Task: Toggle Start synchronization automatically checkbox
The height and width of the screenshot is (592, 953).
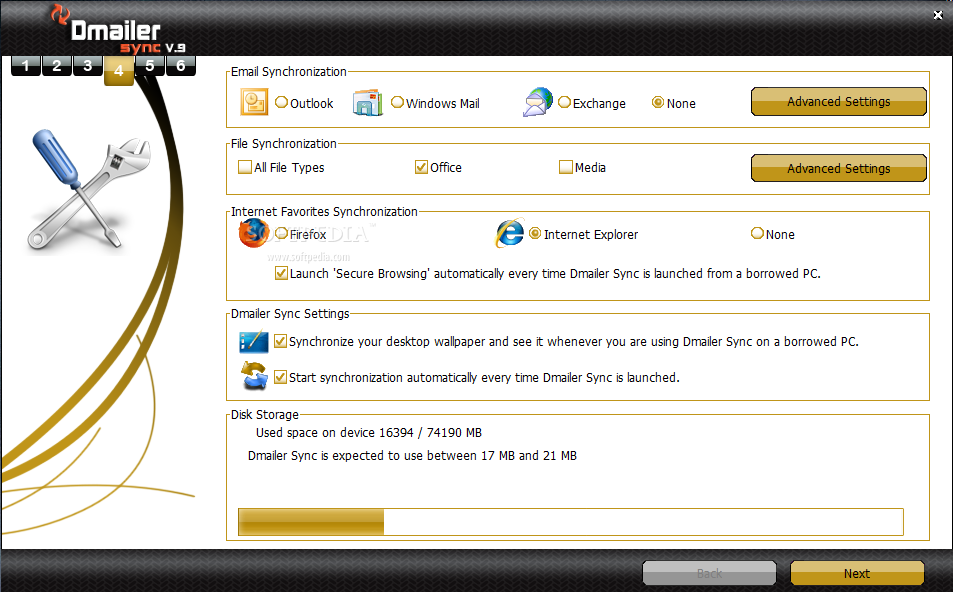Action: [x=280, y=377]
